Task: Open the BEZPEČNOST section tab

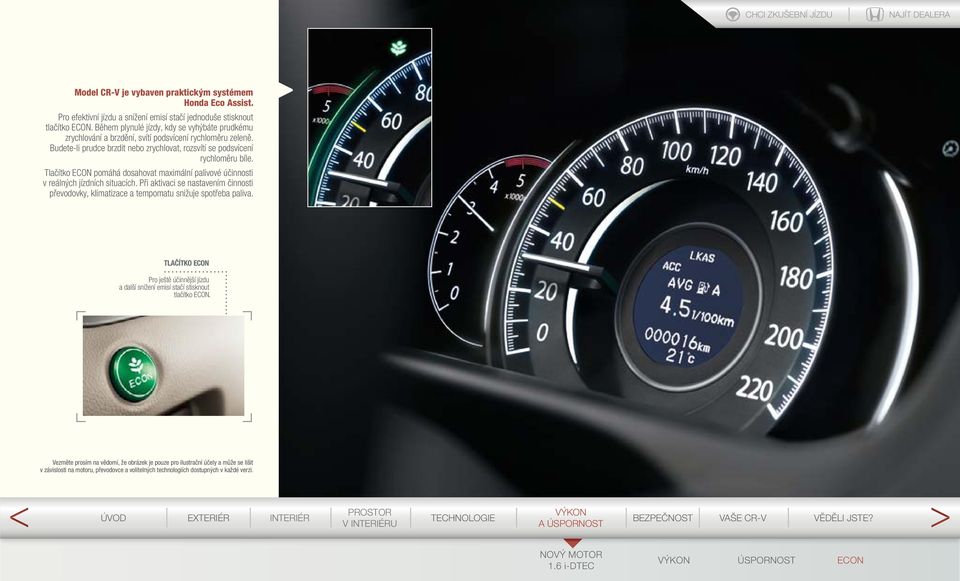Action: [x=662, y=518]
